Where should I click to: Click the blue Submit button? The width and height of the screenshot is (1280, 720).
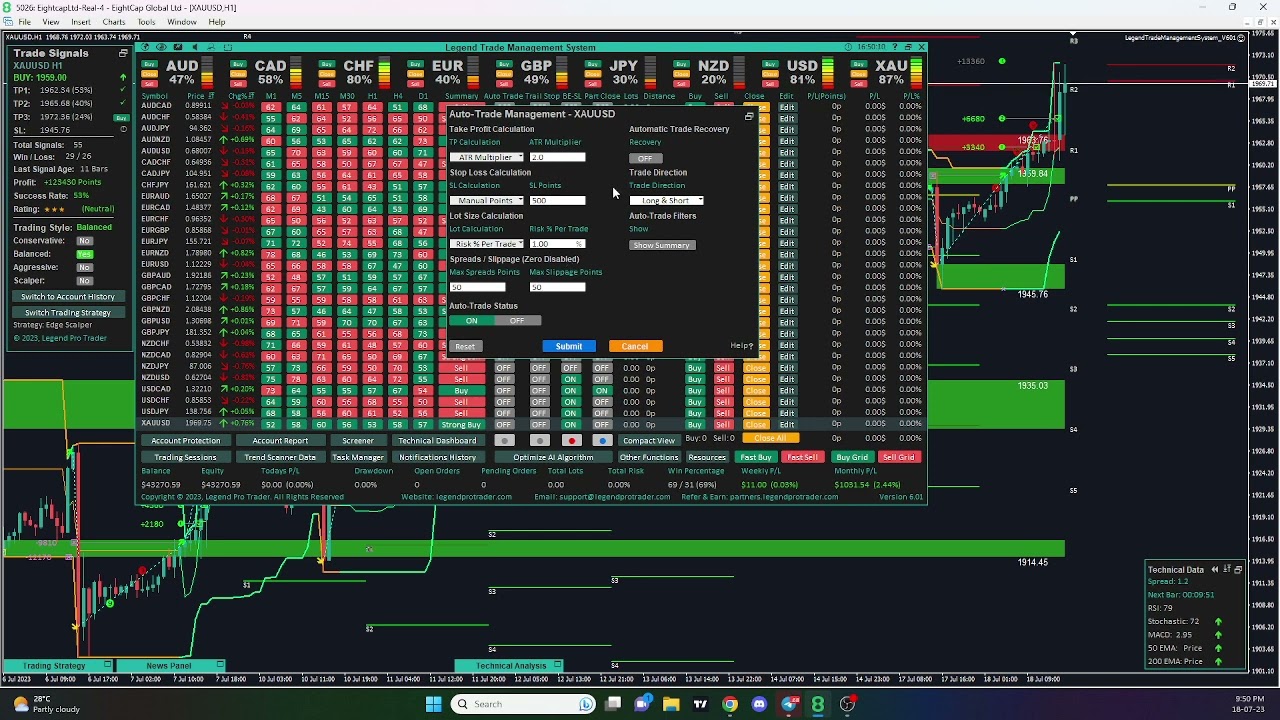[569, 347]
